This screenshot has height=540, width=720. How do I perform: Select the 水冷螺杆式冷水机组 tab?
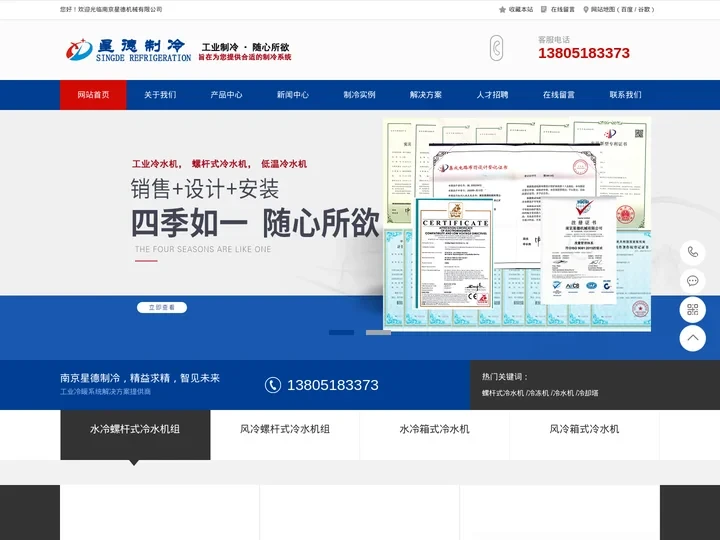tap(135, 434)
